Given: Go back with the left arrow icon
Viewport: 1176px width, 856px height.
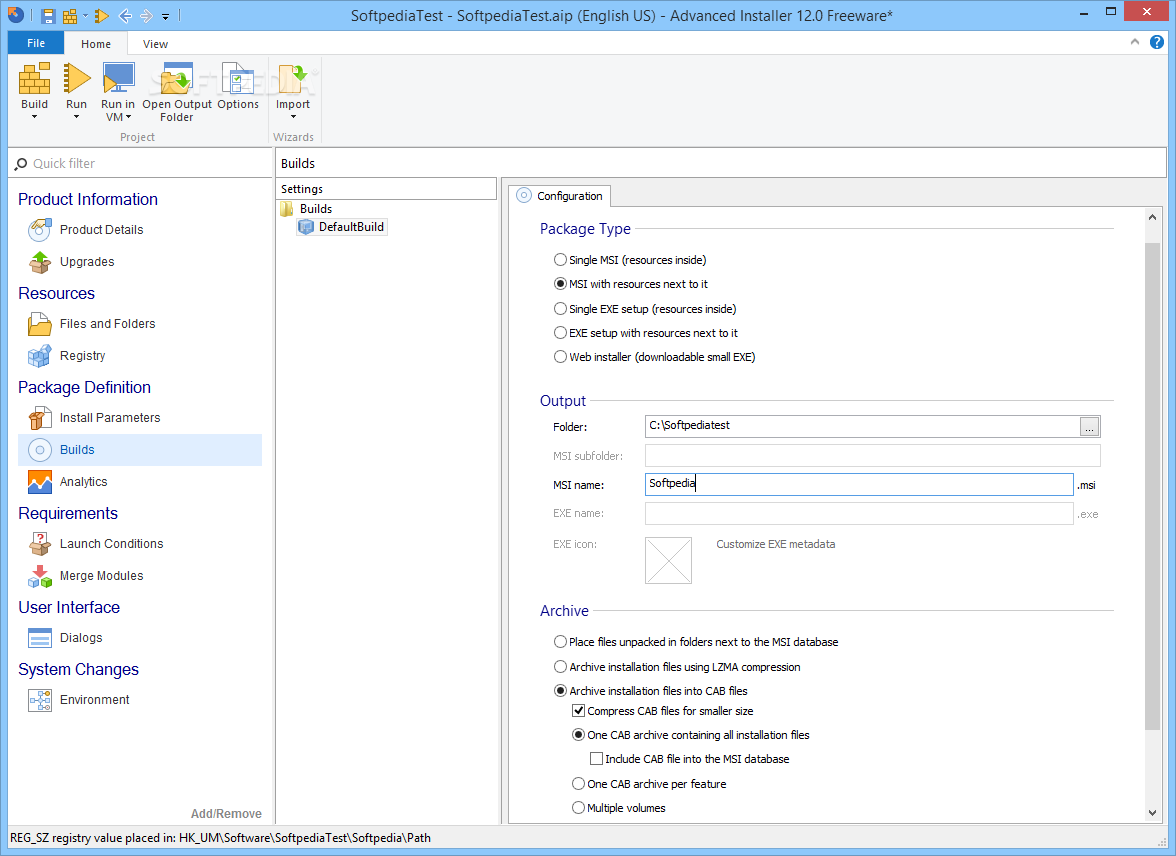Looking at the screenshot, I should pyautogui.click(x=125, y=15).
